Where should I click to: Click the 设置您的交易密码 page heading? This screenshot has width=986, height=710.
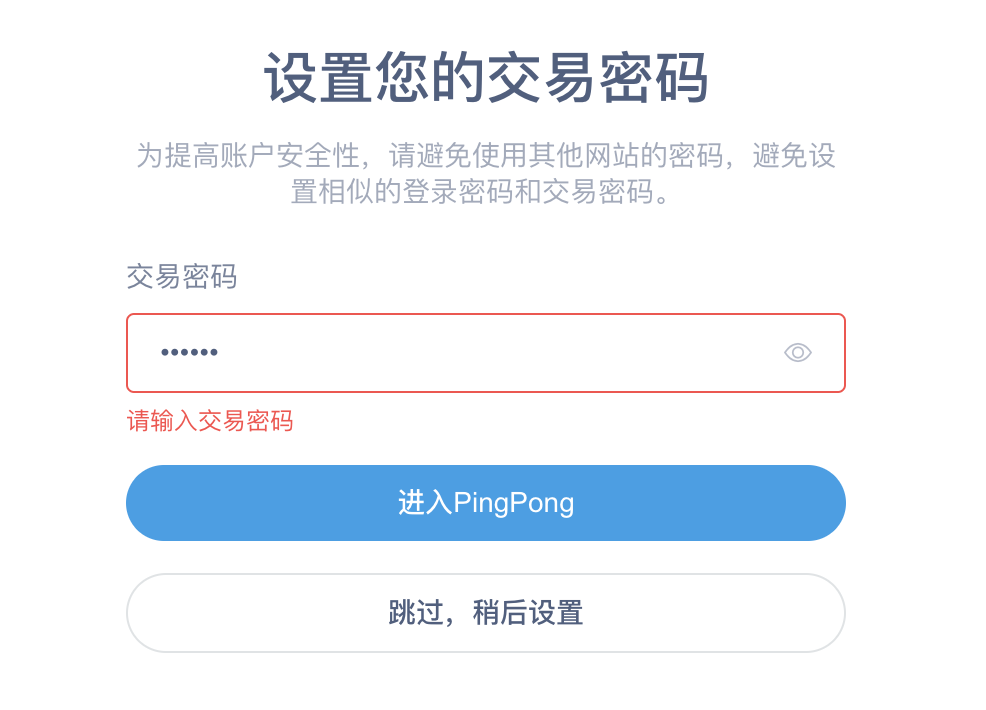pos(486,78)
